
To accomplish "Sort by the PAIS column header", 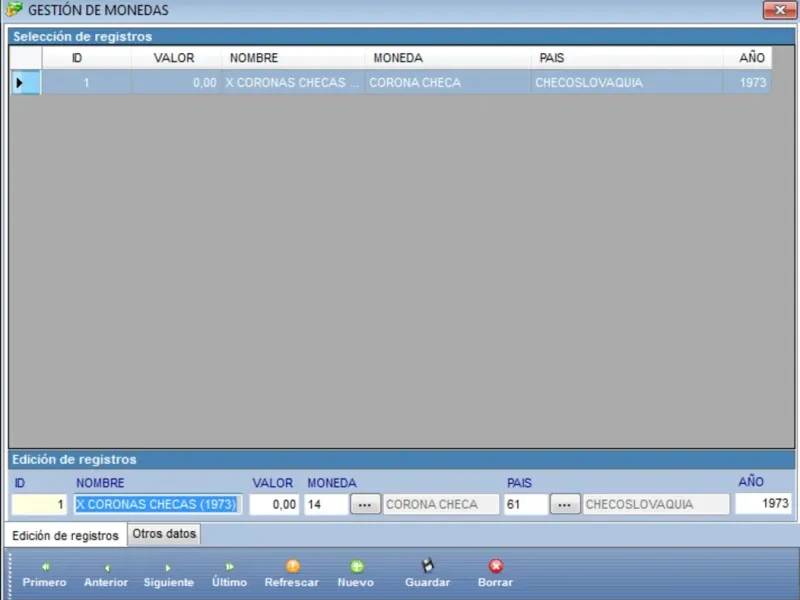I will (x=627, y=58).
